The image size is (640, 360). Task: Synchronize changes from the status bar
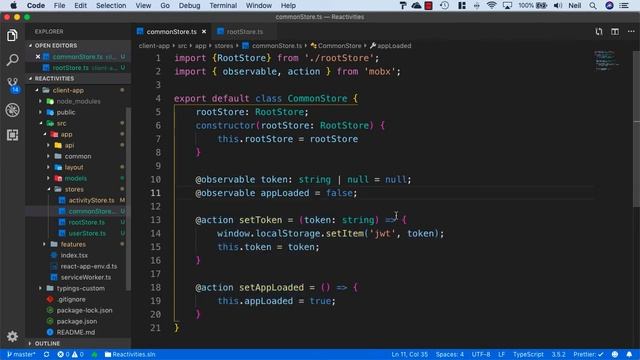click(47, 354)
